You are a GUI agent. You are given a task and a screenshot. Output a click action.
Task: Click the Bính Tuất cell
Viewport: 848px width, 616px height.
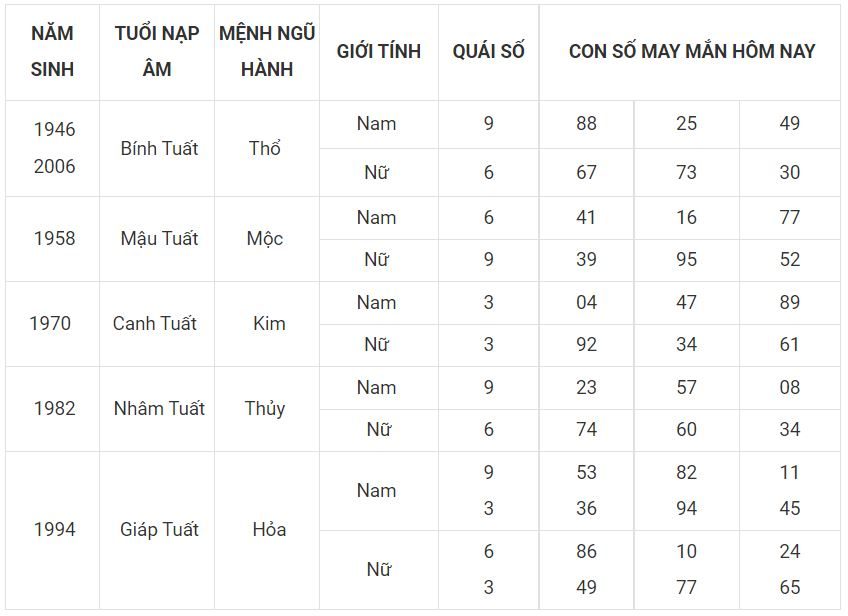159,148
